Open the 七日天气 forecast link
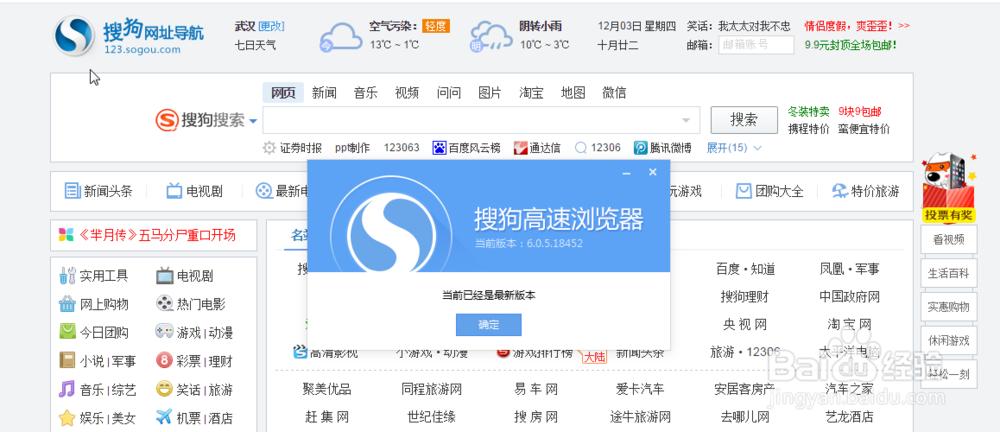Screen dimensions: 1000x432 click(255, 45)
